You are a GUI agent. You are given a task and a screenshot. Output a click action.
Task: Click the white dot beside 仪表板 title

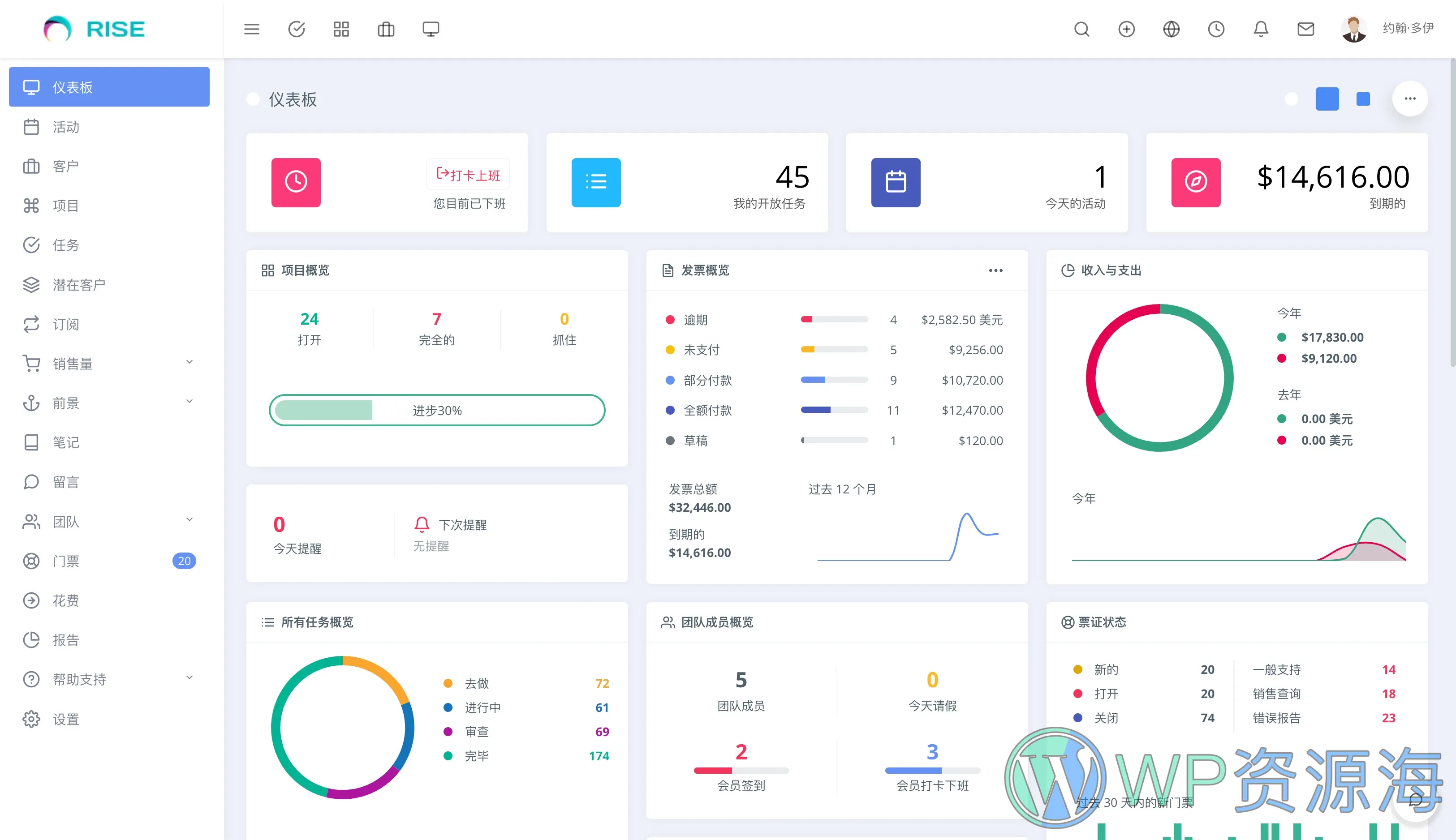point(253,99)
